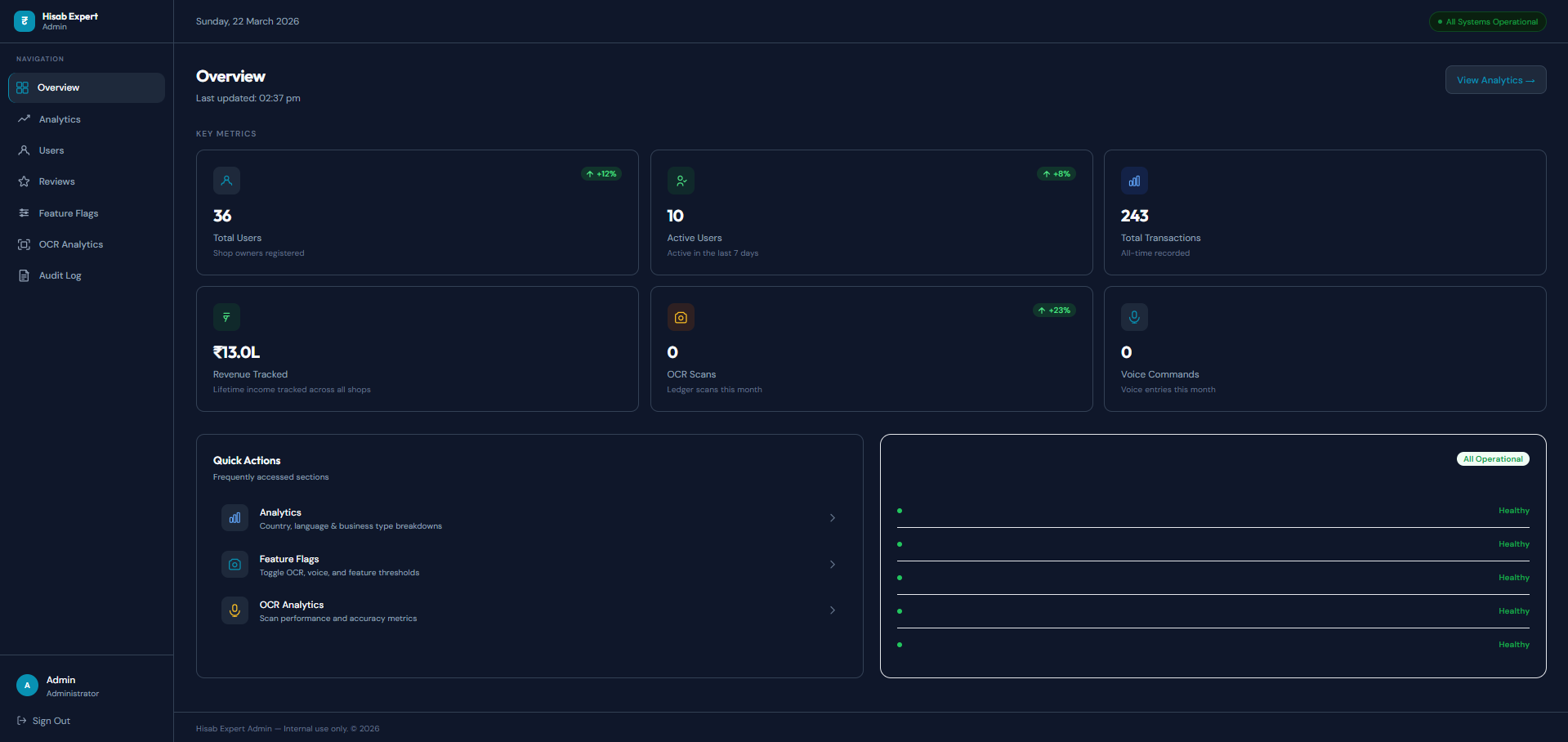Open the Reviews section
The image size is (1568, 742).
tap(56, 181)
